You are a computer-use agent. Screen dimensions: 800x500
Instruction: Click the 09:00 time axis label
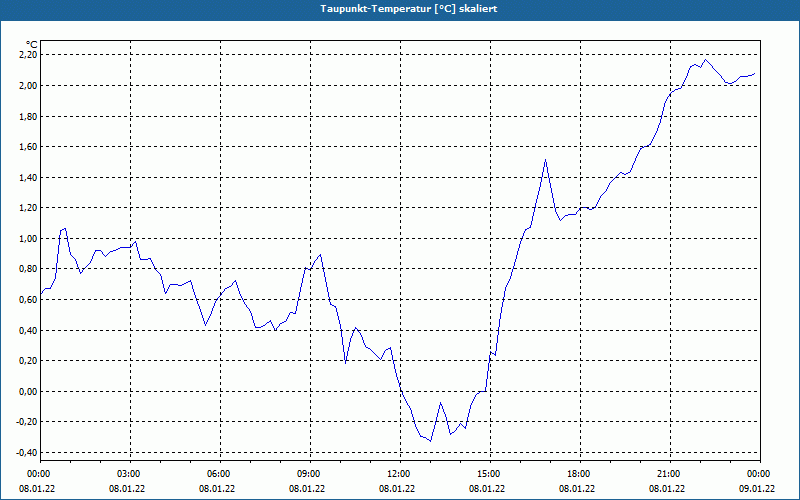tap(311, 474)
